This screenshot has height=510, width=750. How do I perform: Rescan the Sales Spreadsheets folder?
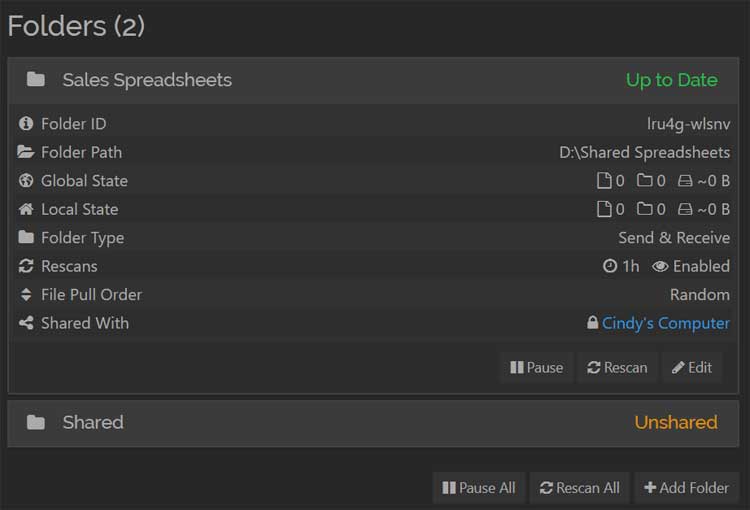click(617, 367)
